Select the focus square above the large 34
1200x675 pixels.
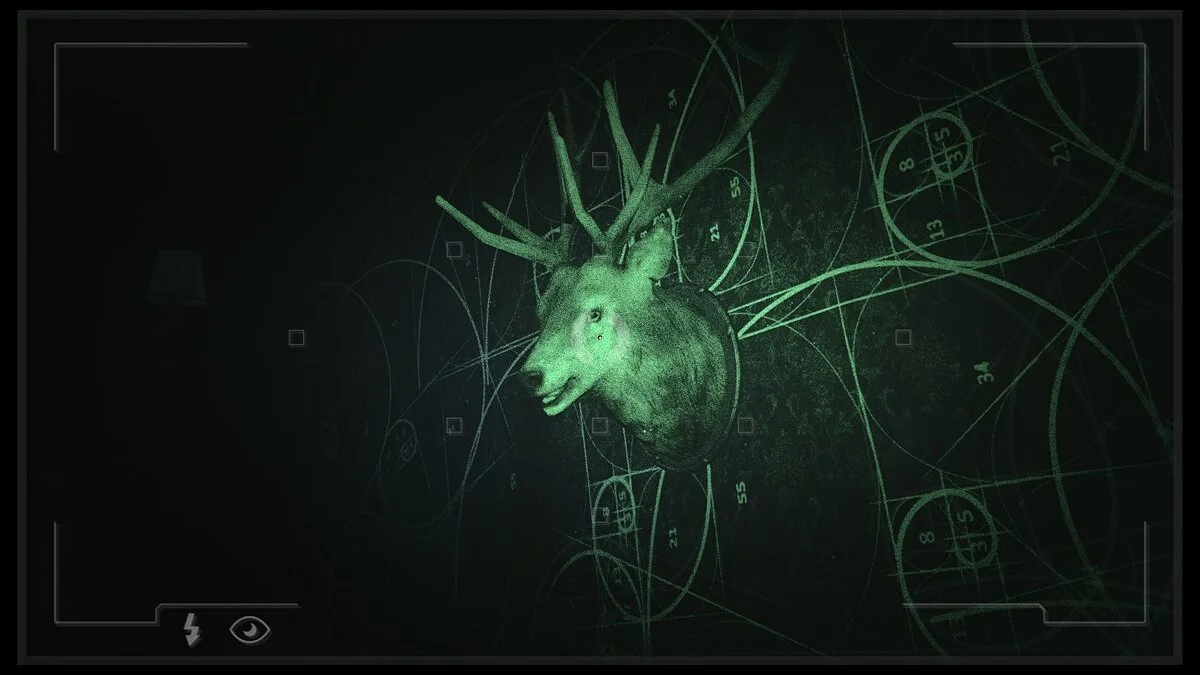tap(903, 338)
